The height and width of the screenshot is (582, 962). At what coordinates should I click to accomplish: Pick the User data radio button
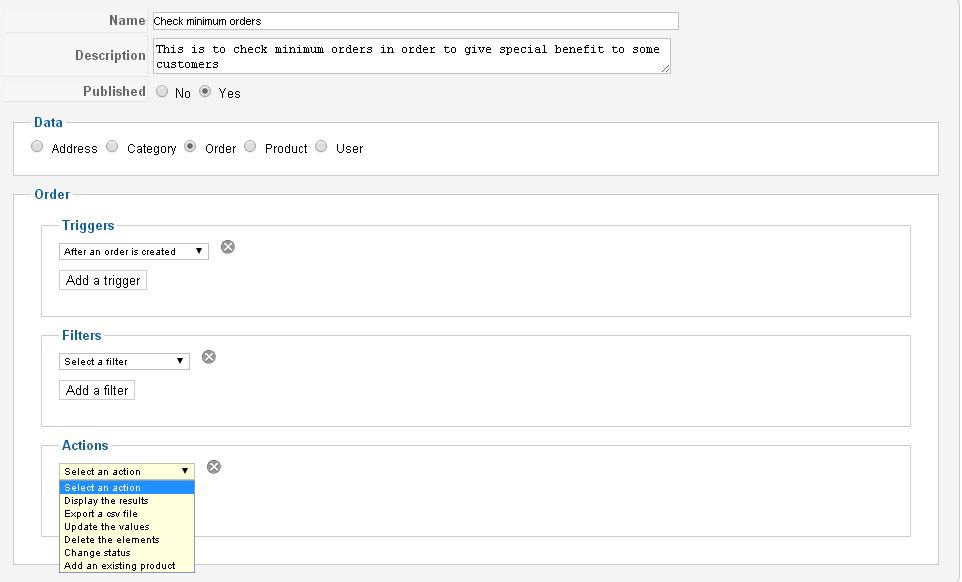(x=321, y=146)
